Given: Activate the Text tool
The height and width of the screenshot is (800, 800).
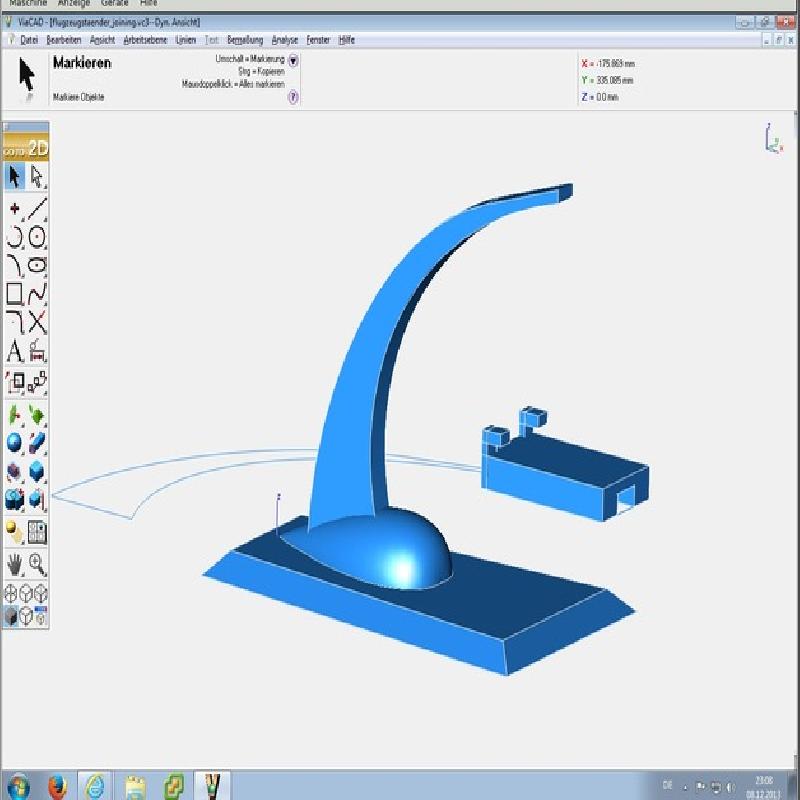Looking at the screenshot, I should click(x=14, y=351).
